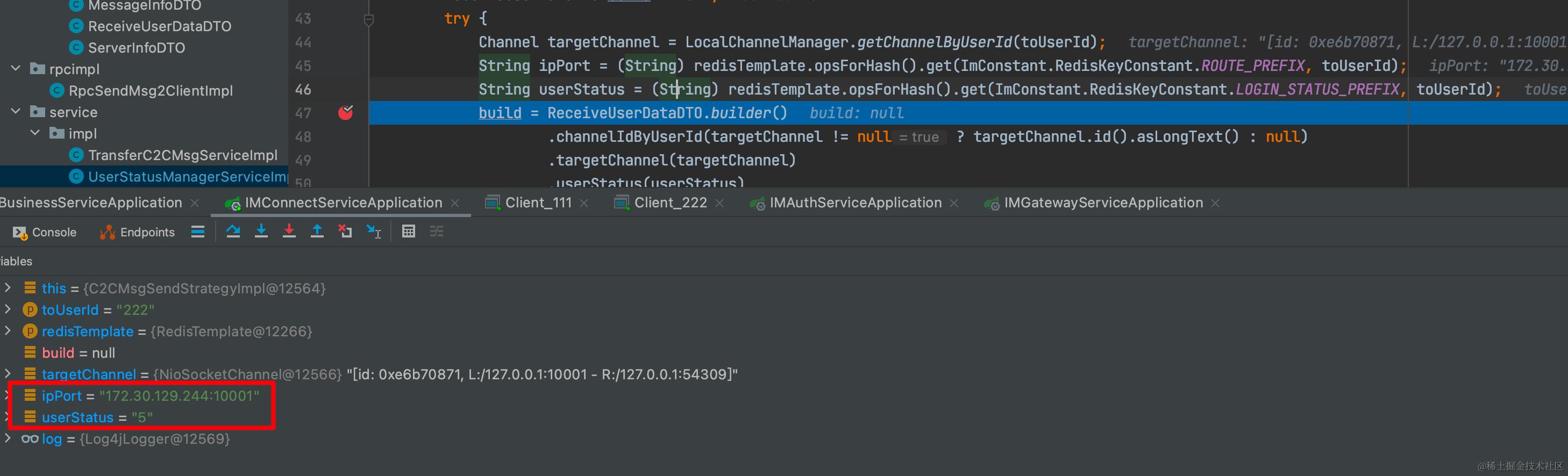Image resolution: width=1568 pixels, height=476 pixels.
Task: Close the IMAuthServiceApplication tab
Action: pyautogui.click(x=954, y=203)
